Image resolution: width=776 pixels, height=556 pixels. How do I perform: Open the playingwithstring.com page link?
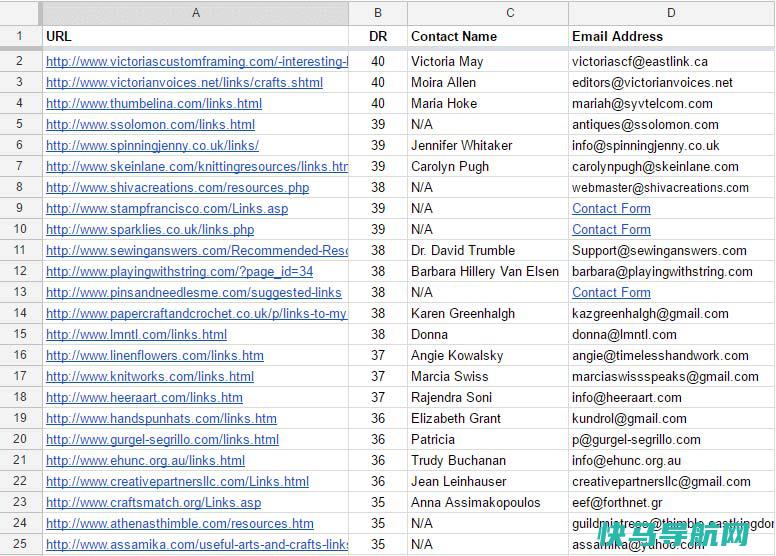(179, 271)
